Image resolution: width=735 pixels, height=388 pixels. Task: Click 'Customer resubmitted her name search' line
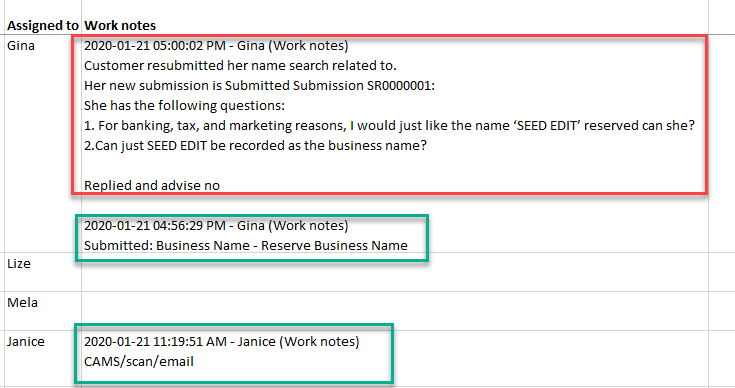[x=240, y=66]
